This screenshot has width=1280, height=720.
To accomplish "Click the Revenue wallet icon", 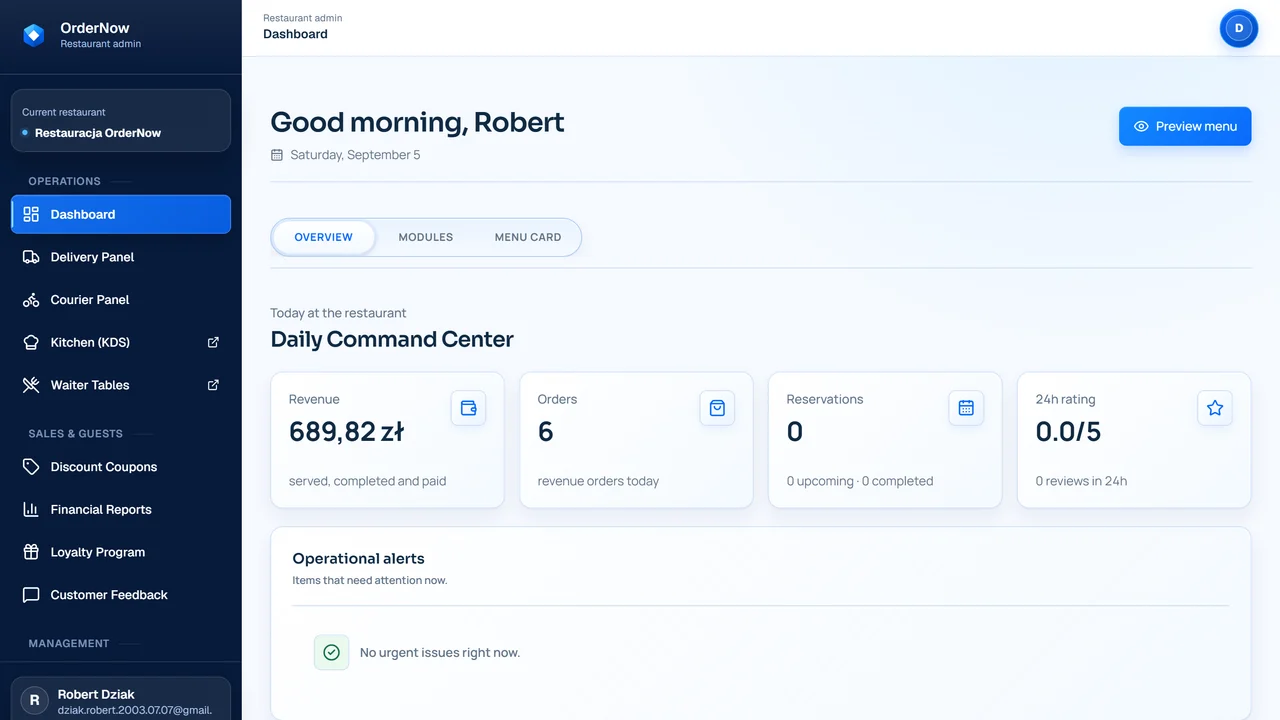I will click(468, 408).
